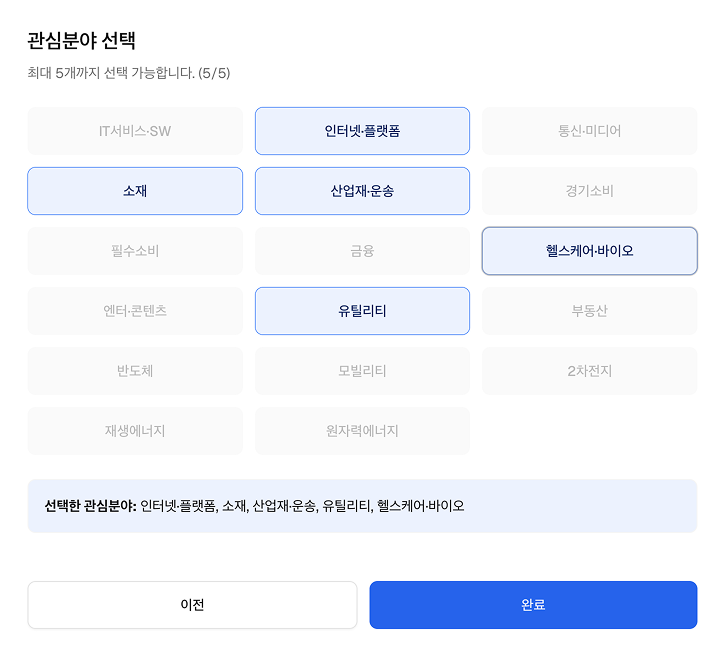Image resolution: width=724 pixels, height=650 pixels.
Task: Toggle off the 산업재·운송 chip
Action: (362, 191)
